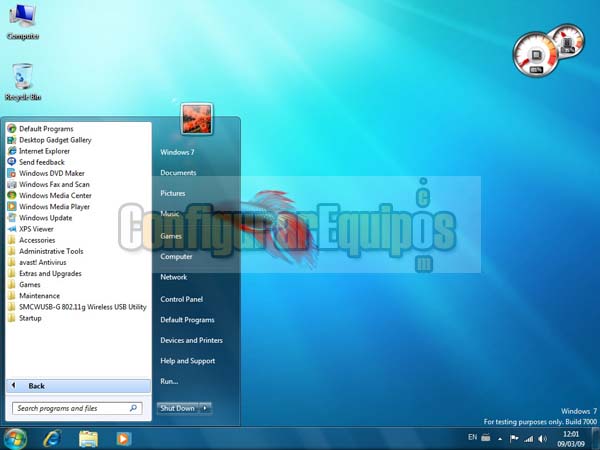Click the Send feedback icon
Image resolution: width=600 pixels, height=450 pixels.
[x=12, y=162]
